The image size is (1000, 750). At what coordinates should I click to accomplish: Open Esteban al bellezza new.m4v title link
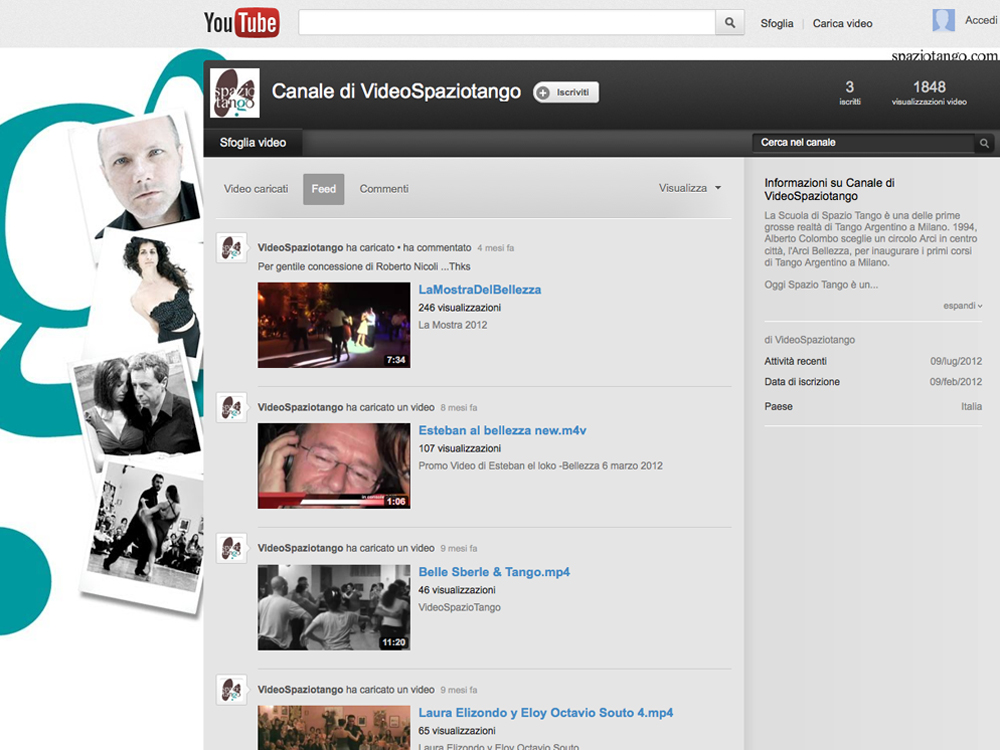coord(502,430)
